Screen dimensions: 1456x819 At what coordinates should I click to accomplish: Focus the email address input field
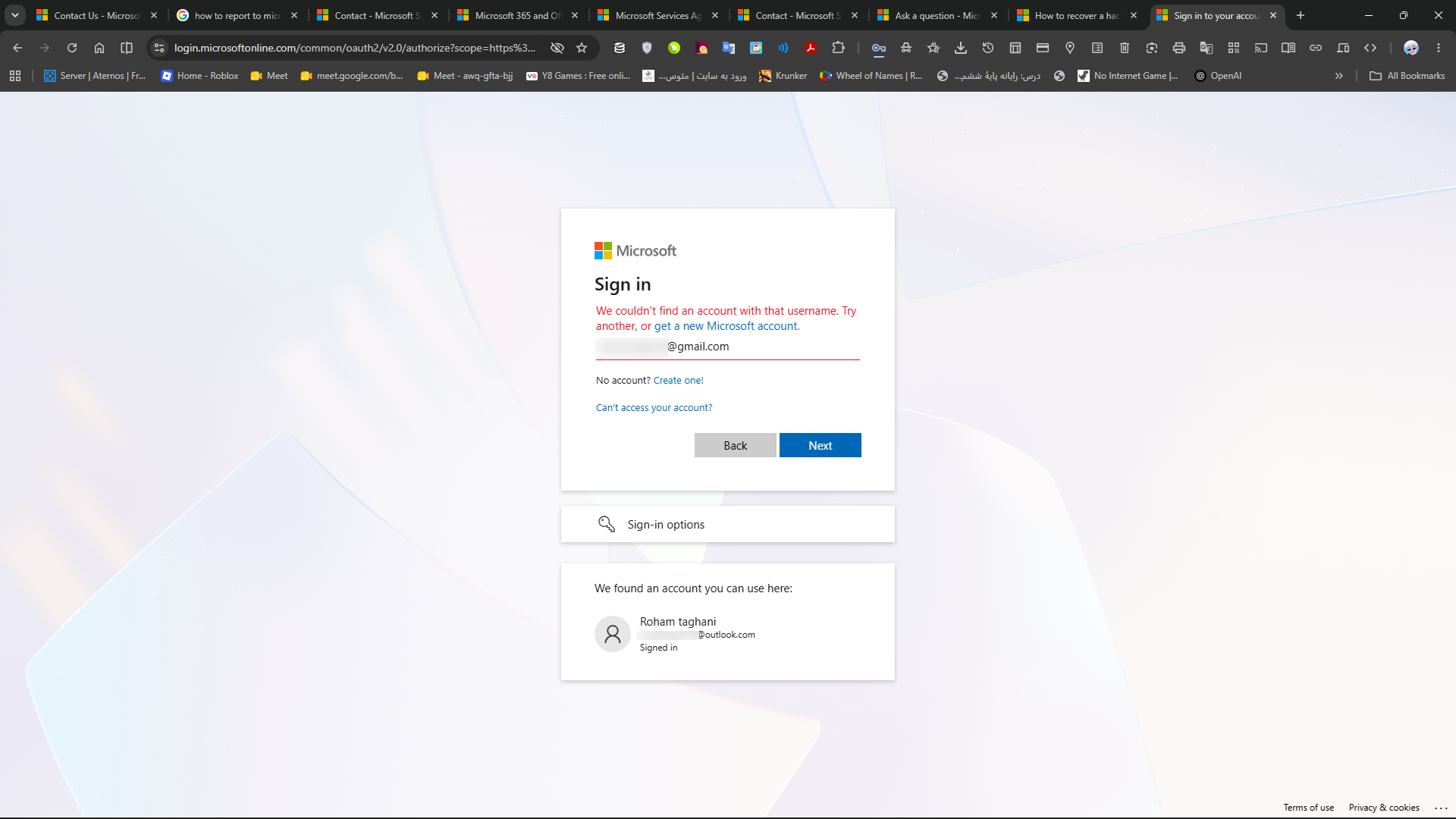pos(728,347)
